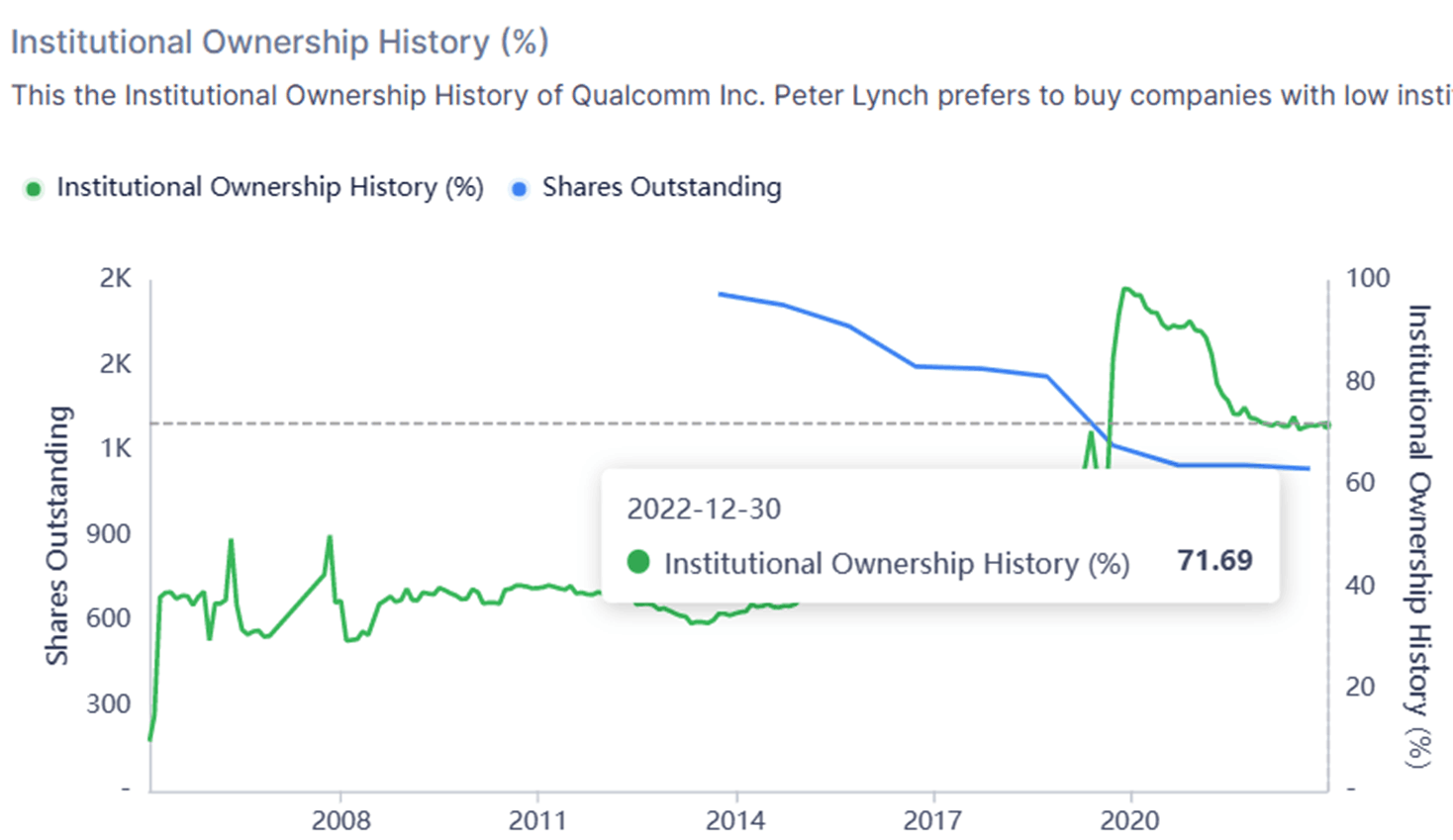This screenshot has height=840, width=1453.
Task: Toggle the Shares Outstanding series legend label
Action: [661, 187]
